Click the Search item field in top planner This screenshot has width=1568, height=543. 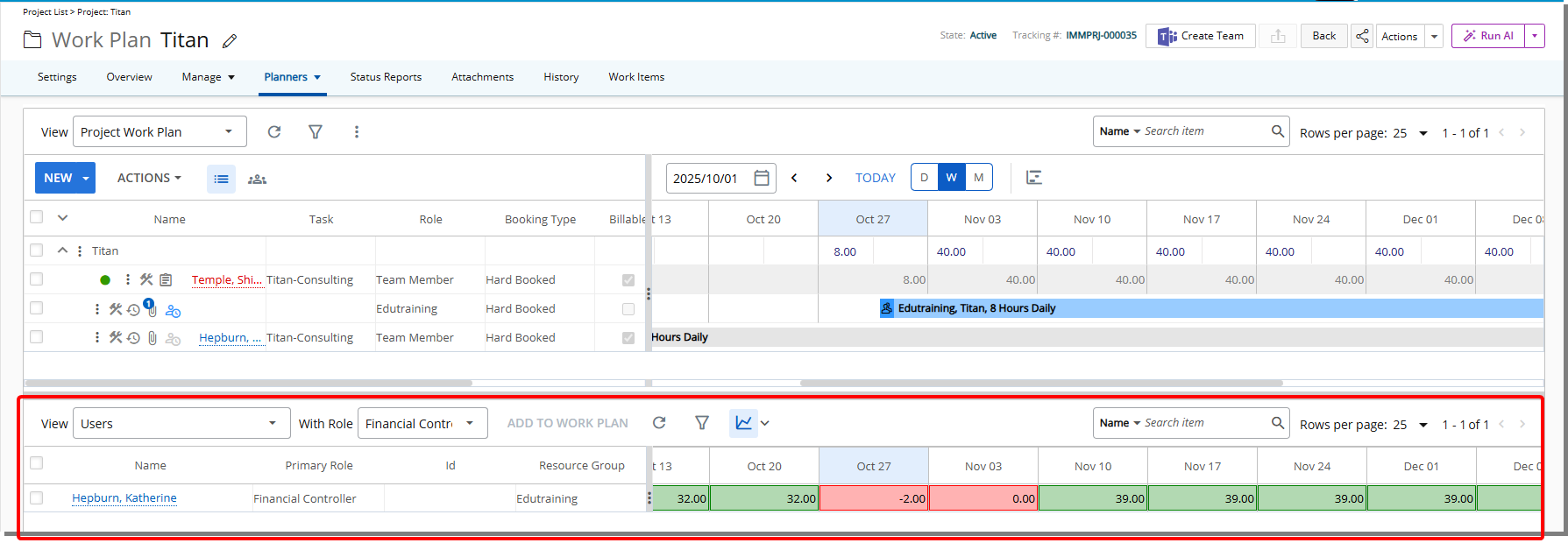click(x=1204, y=131)
